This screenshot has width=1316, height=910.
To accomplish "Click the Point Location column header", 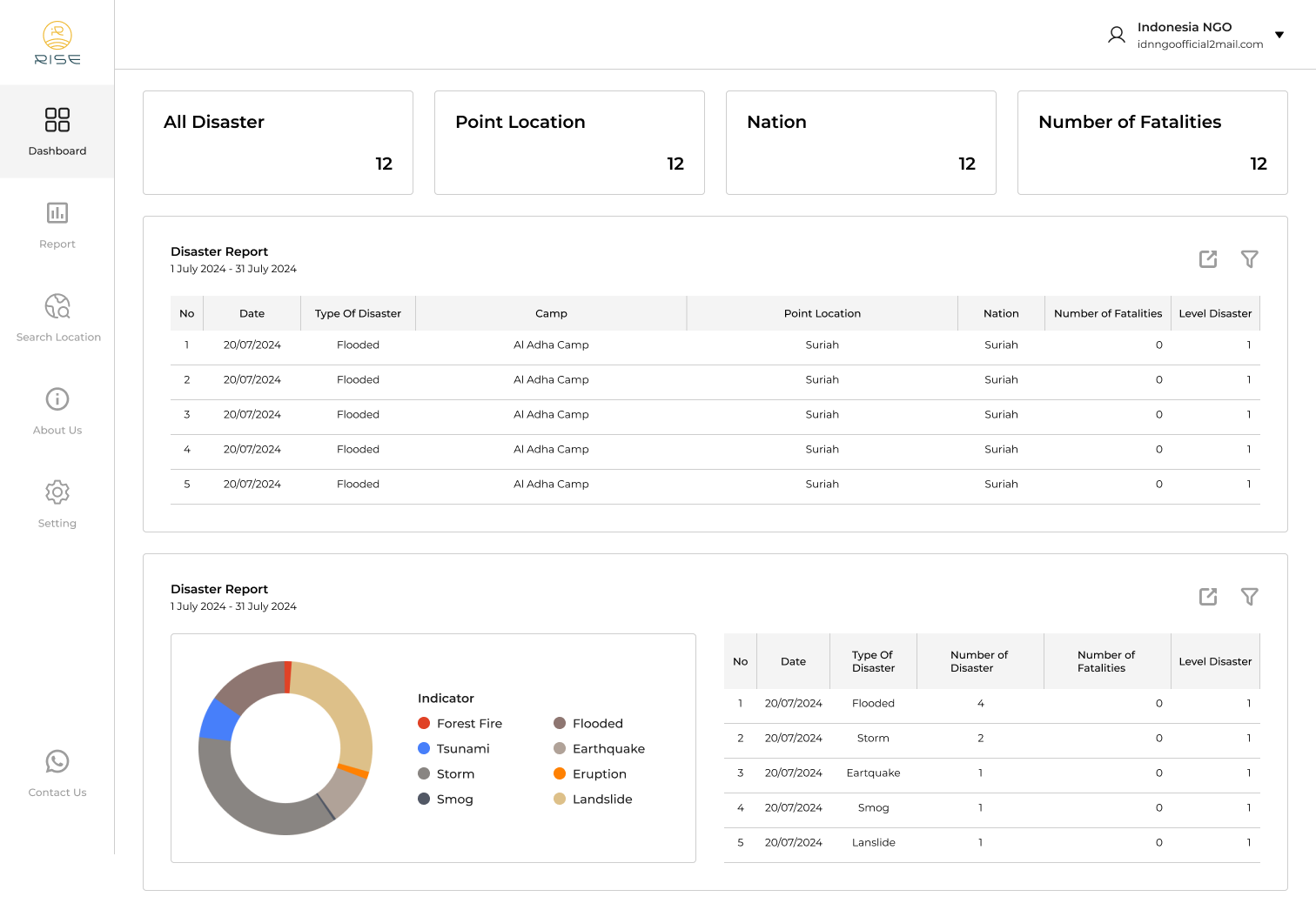I will tap(822, 313).
